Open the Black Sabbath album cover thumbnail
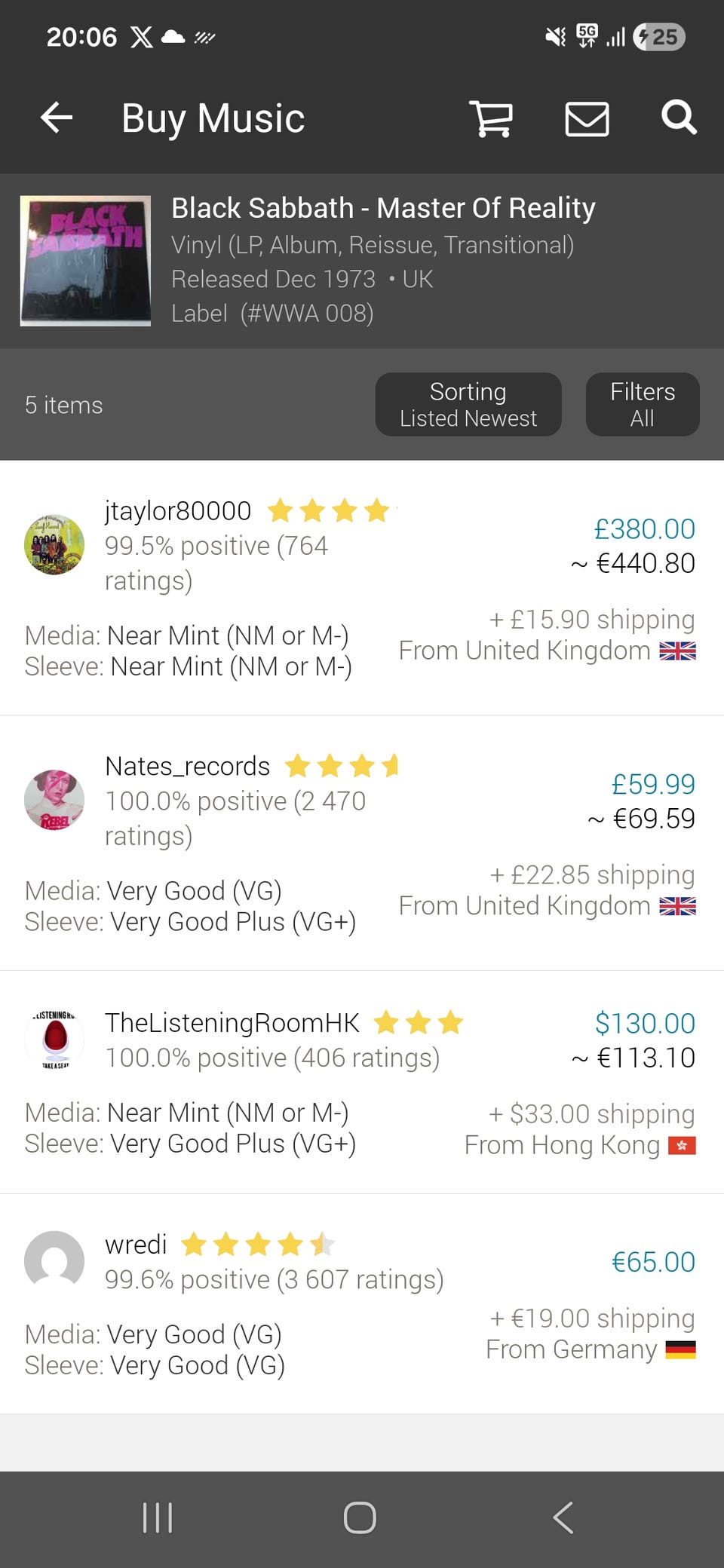Screen dimensions: 724x1568 (x=85, y=261)
